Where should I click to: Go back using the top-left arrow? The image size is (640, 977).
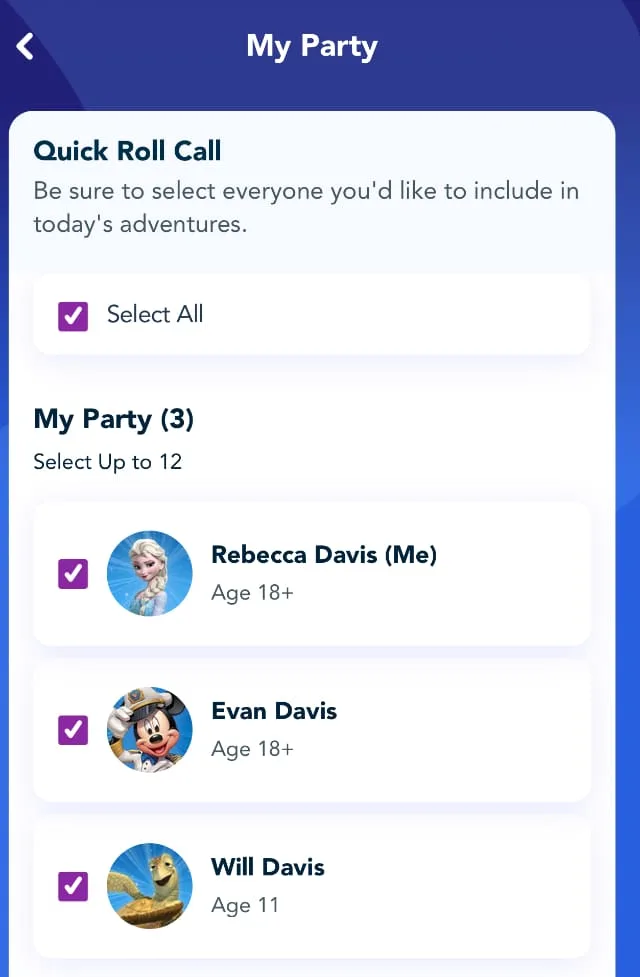point(25,47)
